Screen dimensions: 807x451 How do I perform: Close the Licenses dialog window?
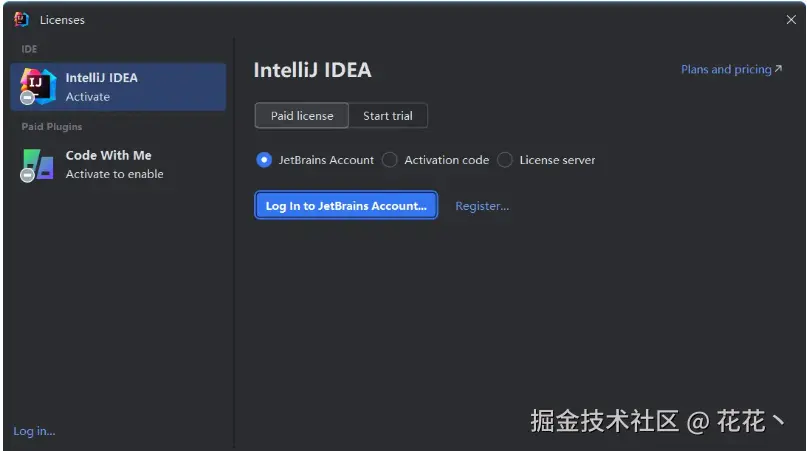coord(791,20)
